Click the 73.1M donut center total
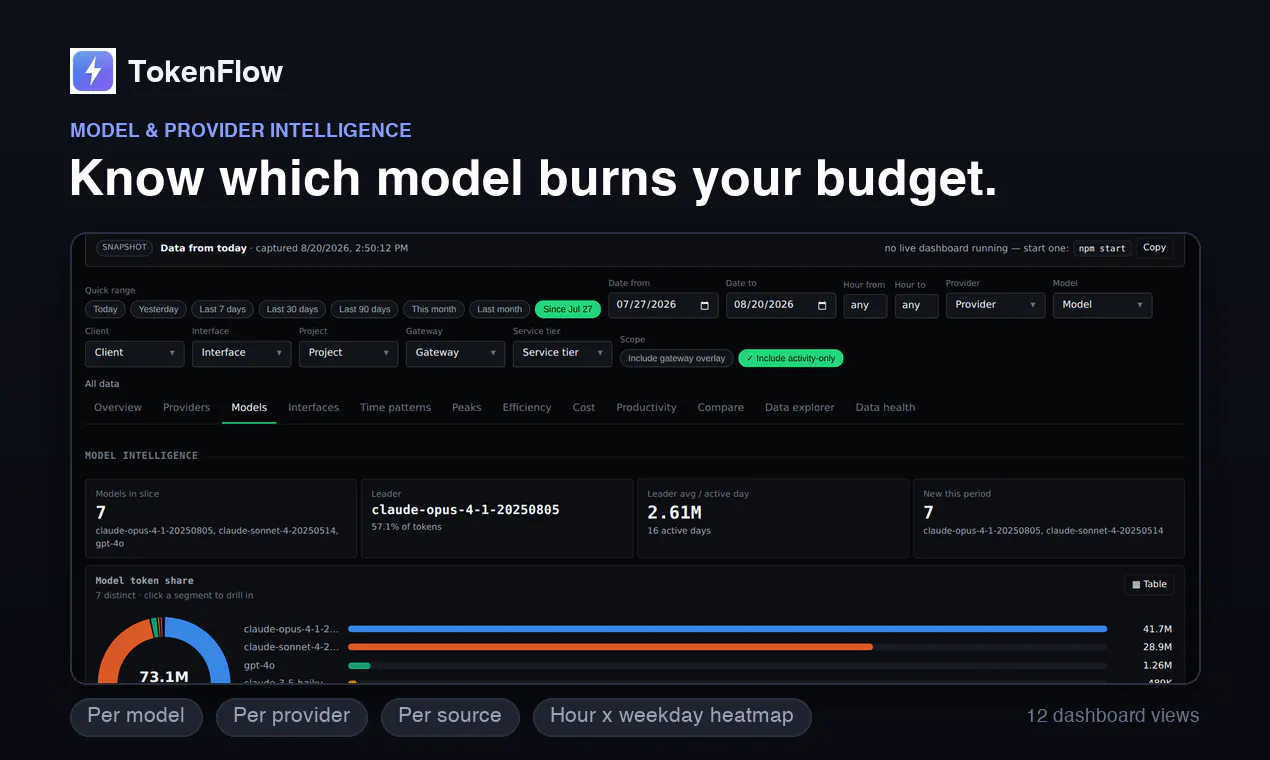This screenshot has width=1270, height=760. (x=164, y=677)
